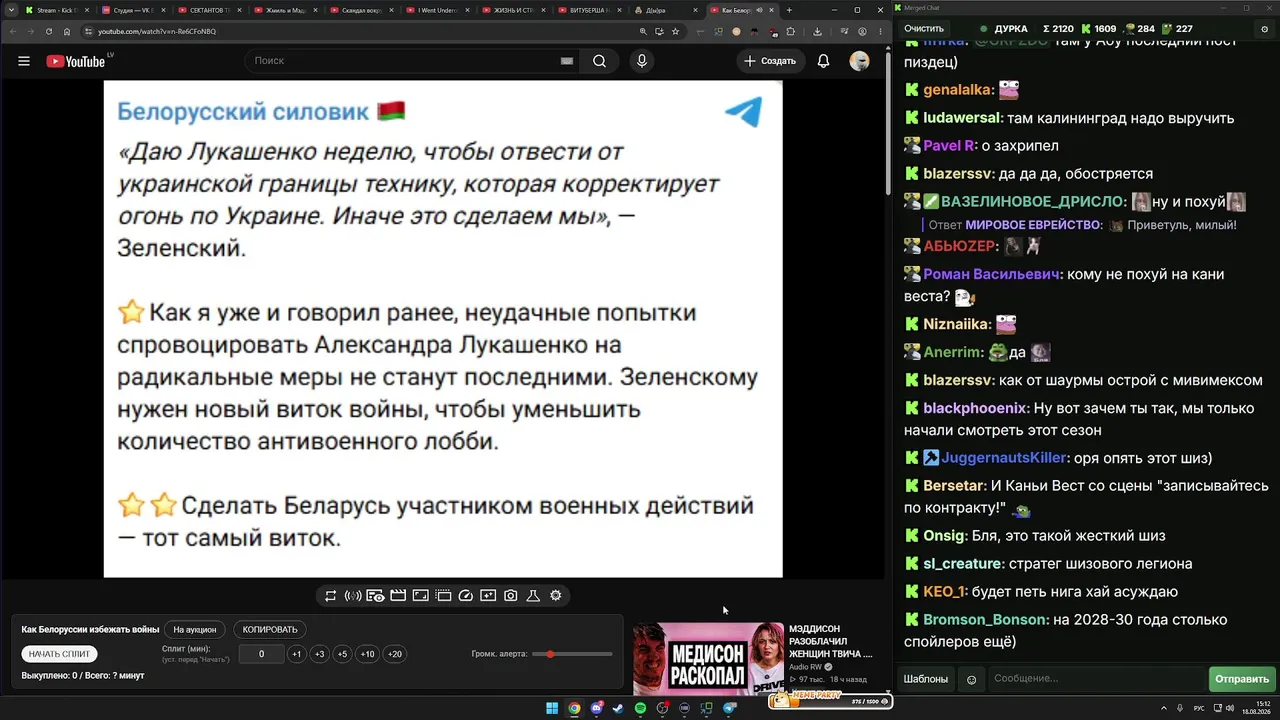Click the chat message input field
The width and height of the screenshot is (1280, 720).
point(1096,680)
